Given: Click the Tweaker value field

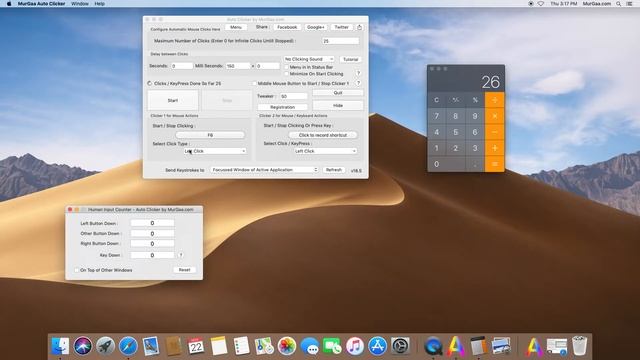Looking at the screenshot, I should pos(293,96).
